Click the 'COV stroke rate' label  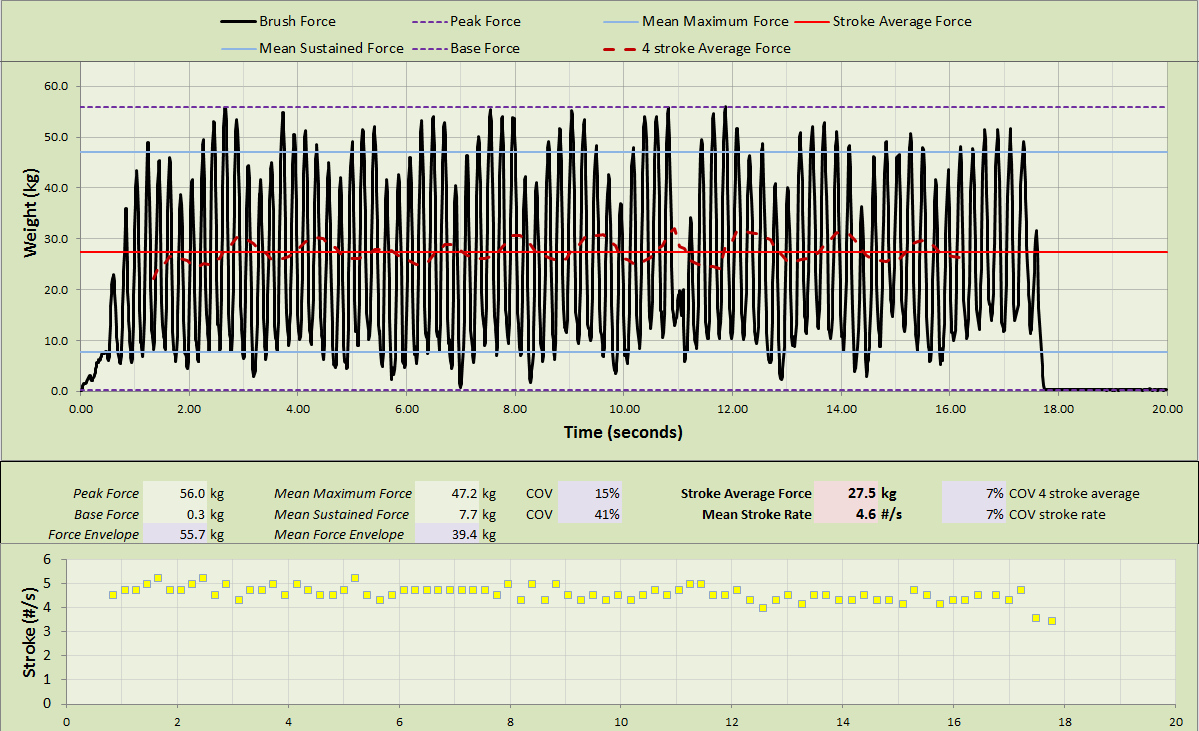click(x=1058, y=515)
